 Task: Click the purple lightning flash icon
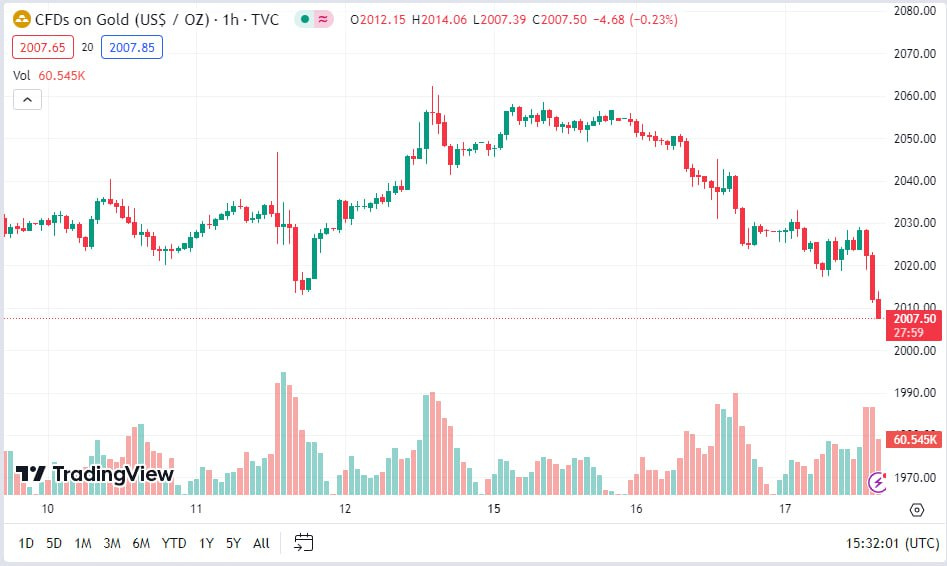click(878, 483)
